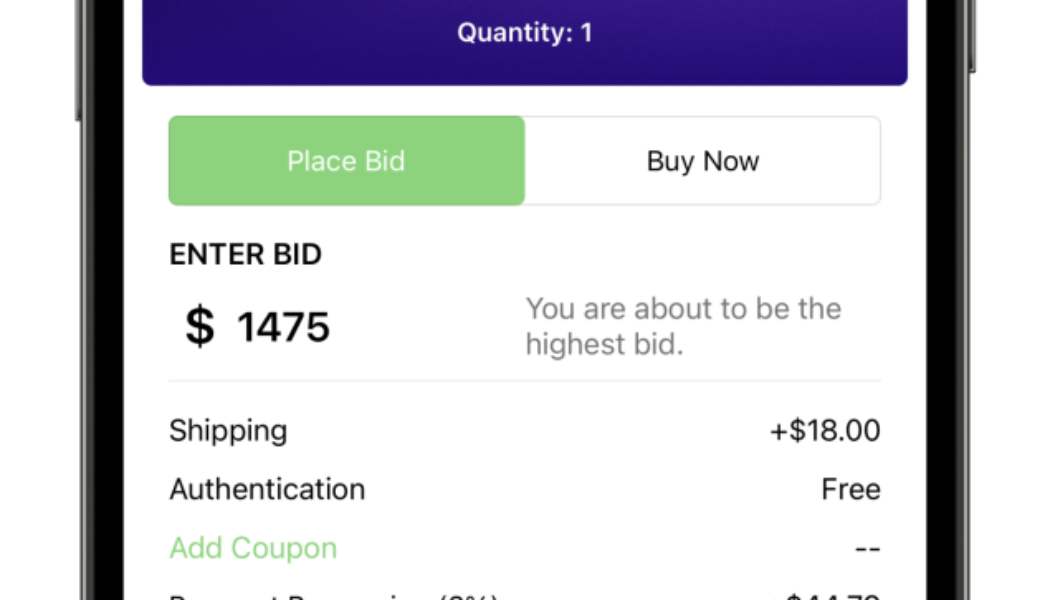Click the 1475 bid value

coord(283,326)
